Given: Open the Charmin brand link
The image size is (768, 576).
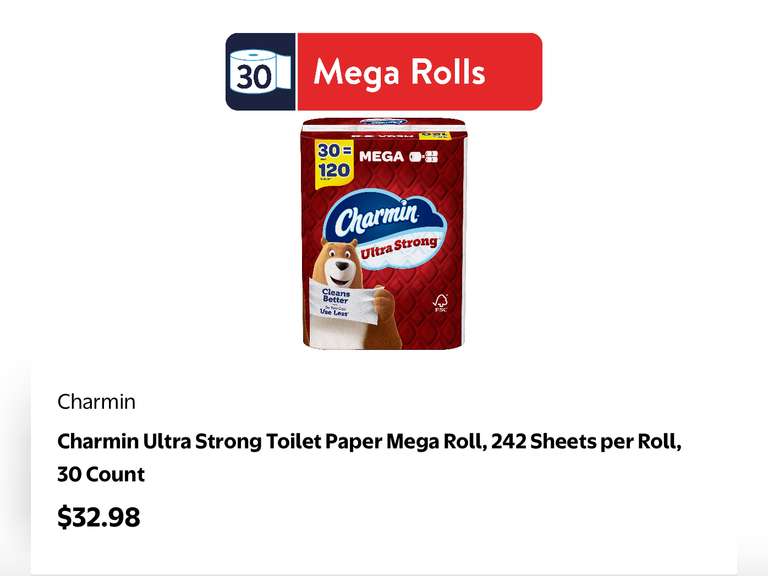Looking at the screenshot, I should coord(96,402).
